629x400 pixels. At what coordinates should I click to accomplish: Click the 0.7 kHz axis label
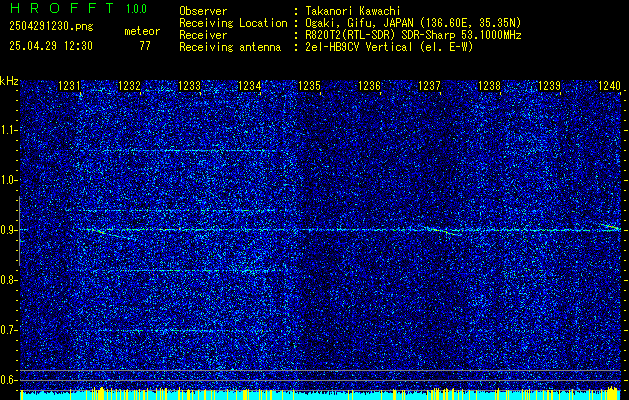[8, 330]
